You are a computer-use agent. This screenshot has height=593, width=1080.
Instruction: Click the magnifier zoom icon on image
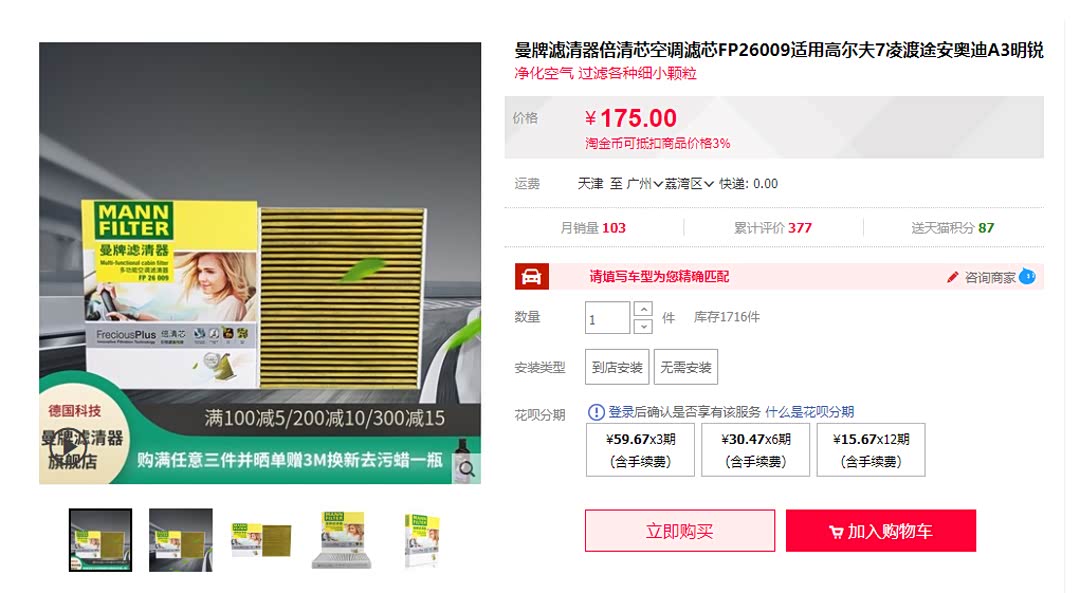(x=467, y=468)
